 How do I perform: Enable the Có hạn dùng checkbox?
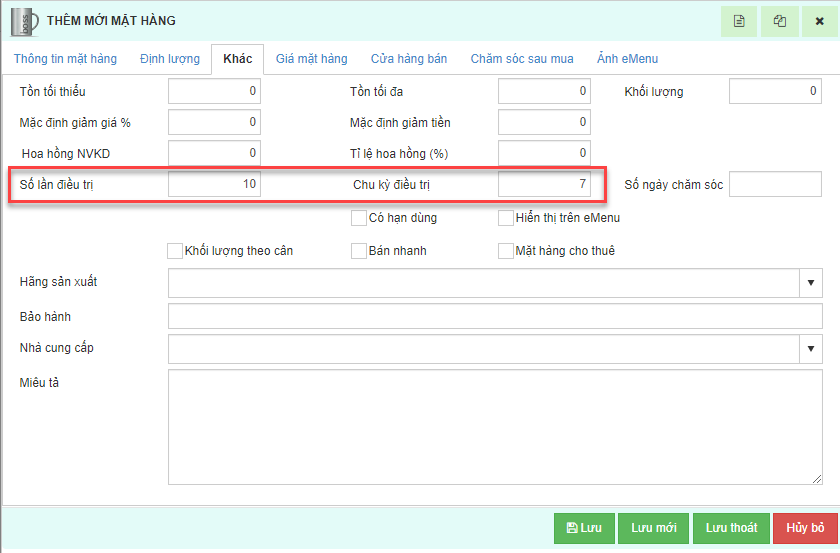pyautogui.click(x=359, y=218)
